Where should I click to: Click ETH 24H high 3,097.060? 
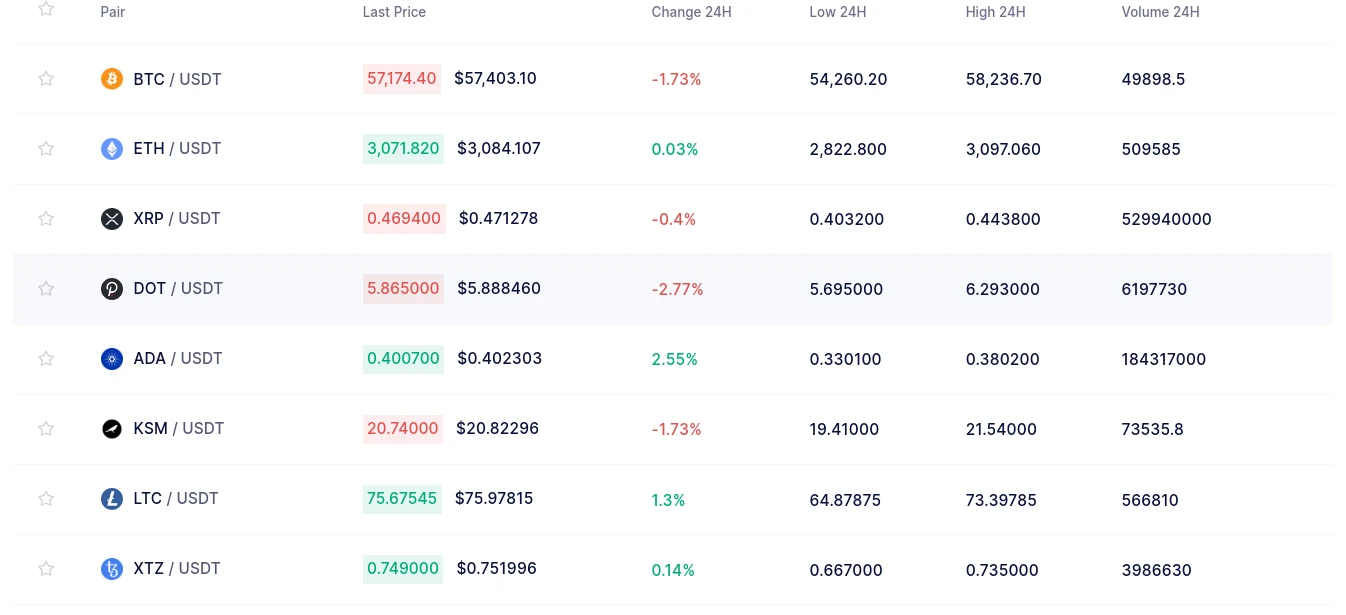tap(1003, 150)
